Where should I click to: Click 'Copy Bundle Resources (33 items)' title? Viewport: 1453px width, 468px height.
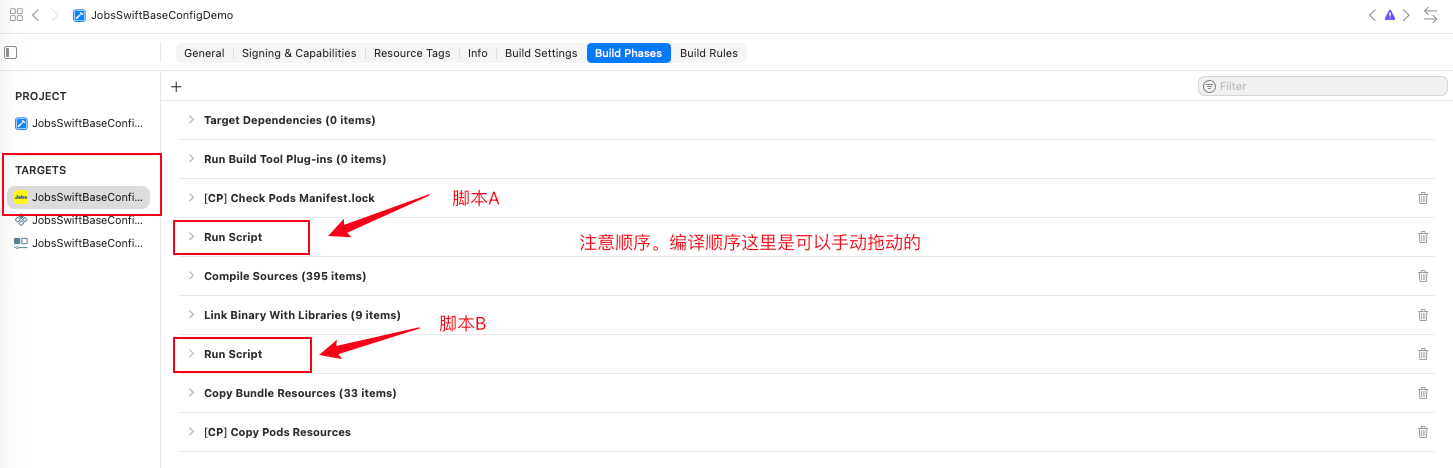pyautogui.click(x=300, y=393)
